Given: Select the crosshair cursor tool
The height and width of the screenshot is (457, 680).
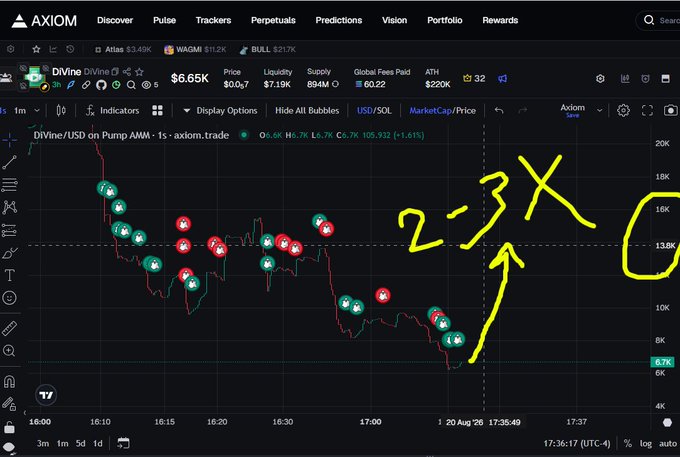Looking at the screenshot, I should pyautogui.click(x=10, y=140).
